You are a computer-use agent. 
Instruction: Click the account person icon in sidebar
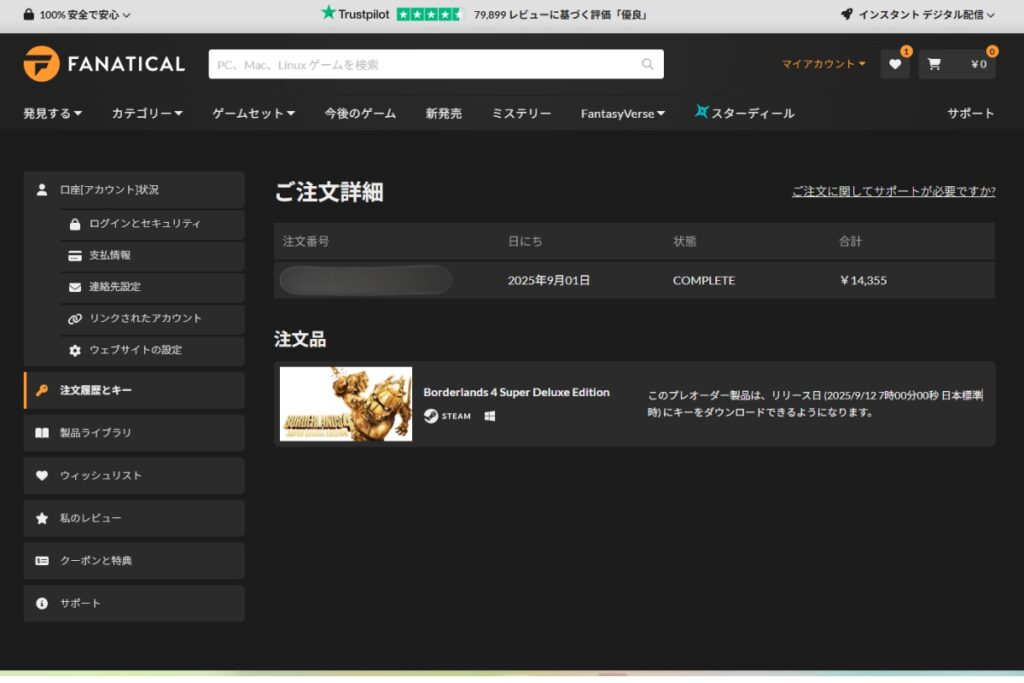pos(42,189)
